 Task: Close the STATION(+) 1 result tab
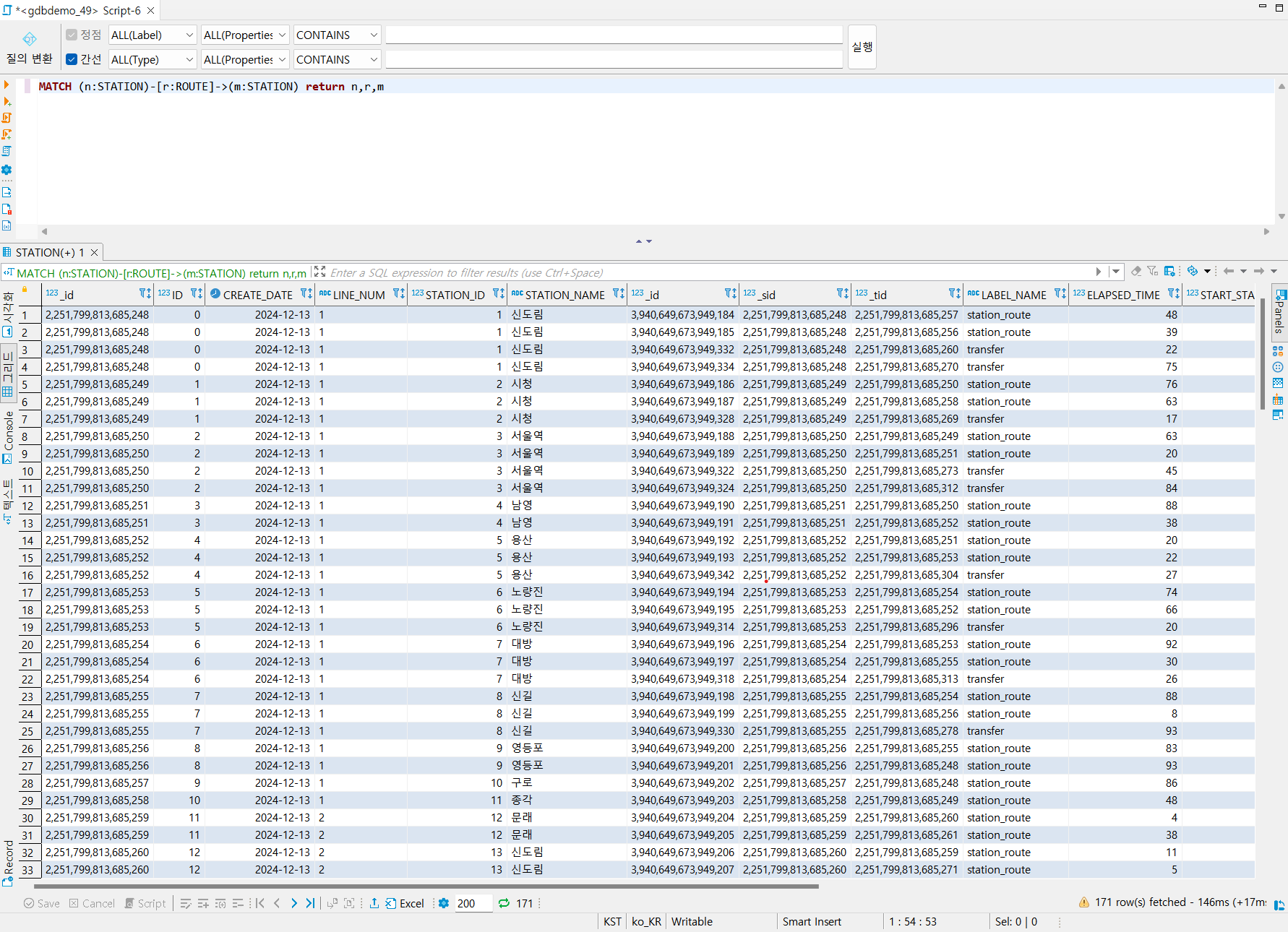94,252
